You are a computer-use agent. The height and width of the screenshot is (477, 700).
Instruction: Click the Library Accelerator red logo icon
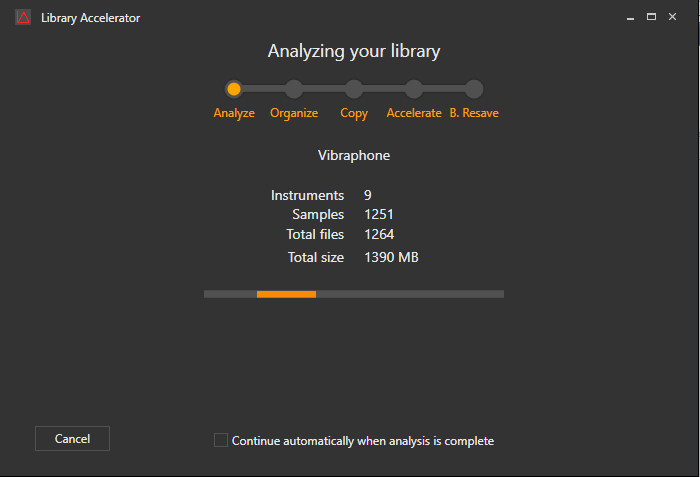23,17
